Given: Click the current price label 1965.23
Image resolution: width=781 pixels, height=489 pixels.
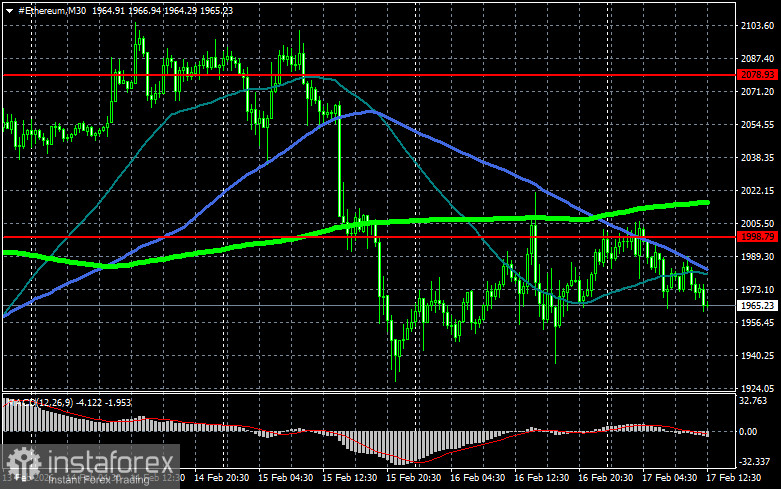Looking at the screenshot, I should (x=758, y=305).
